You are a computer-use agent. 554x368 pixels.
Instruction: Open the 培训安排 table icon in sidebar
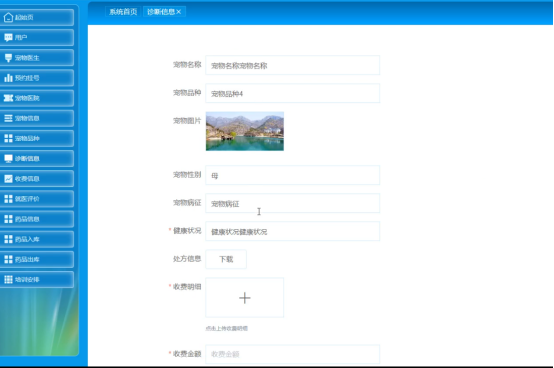tap(8, 279)
